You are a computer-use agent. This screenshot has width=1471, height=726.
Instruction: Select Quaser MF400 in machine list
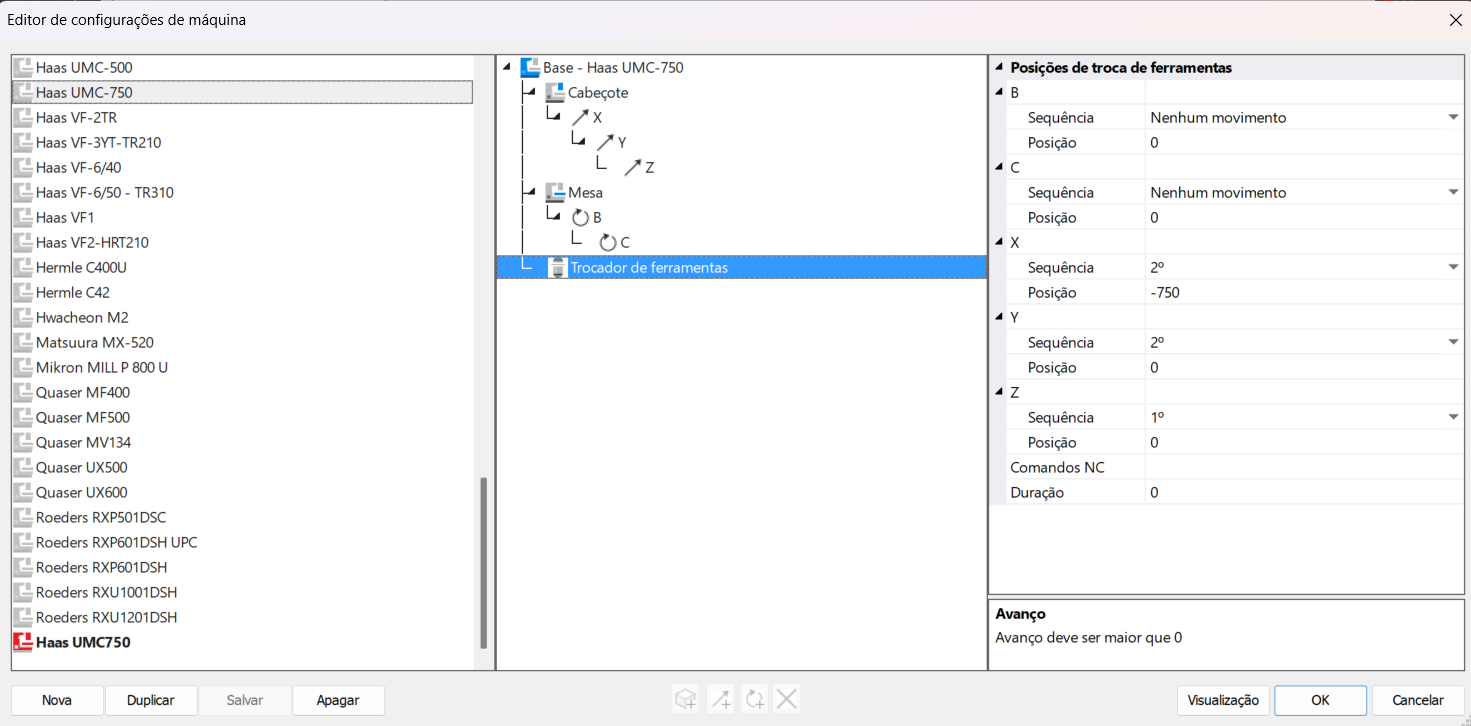click(x=83, y=392)
